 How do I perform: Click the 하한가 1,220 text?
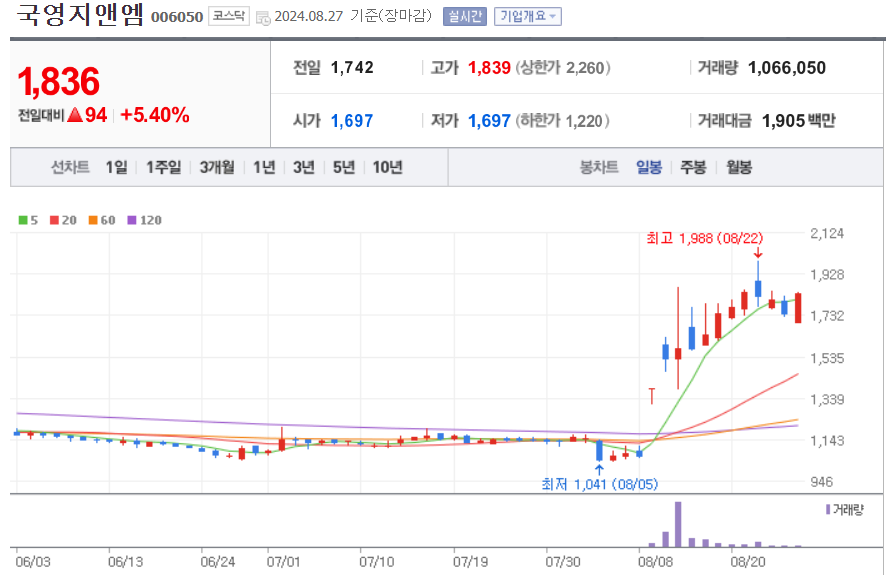(x=563, y=121)
